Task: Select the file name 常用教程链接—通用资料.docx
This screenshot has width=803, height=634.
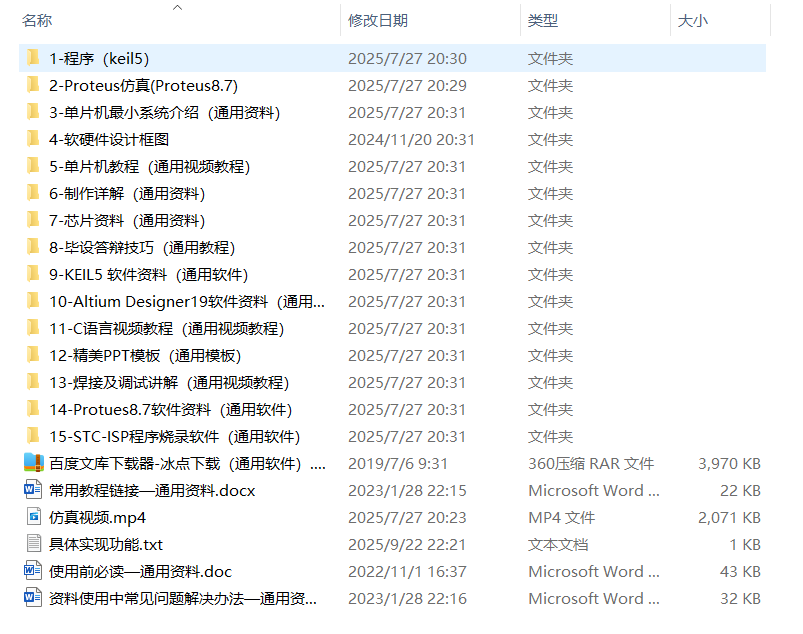Action: [152, 491]
